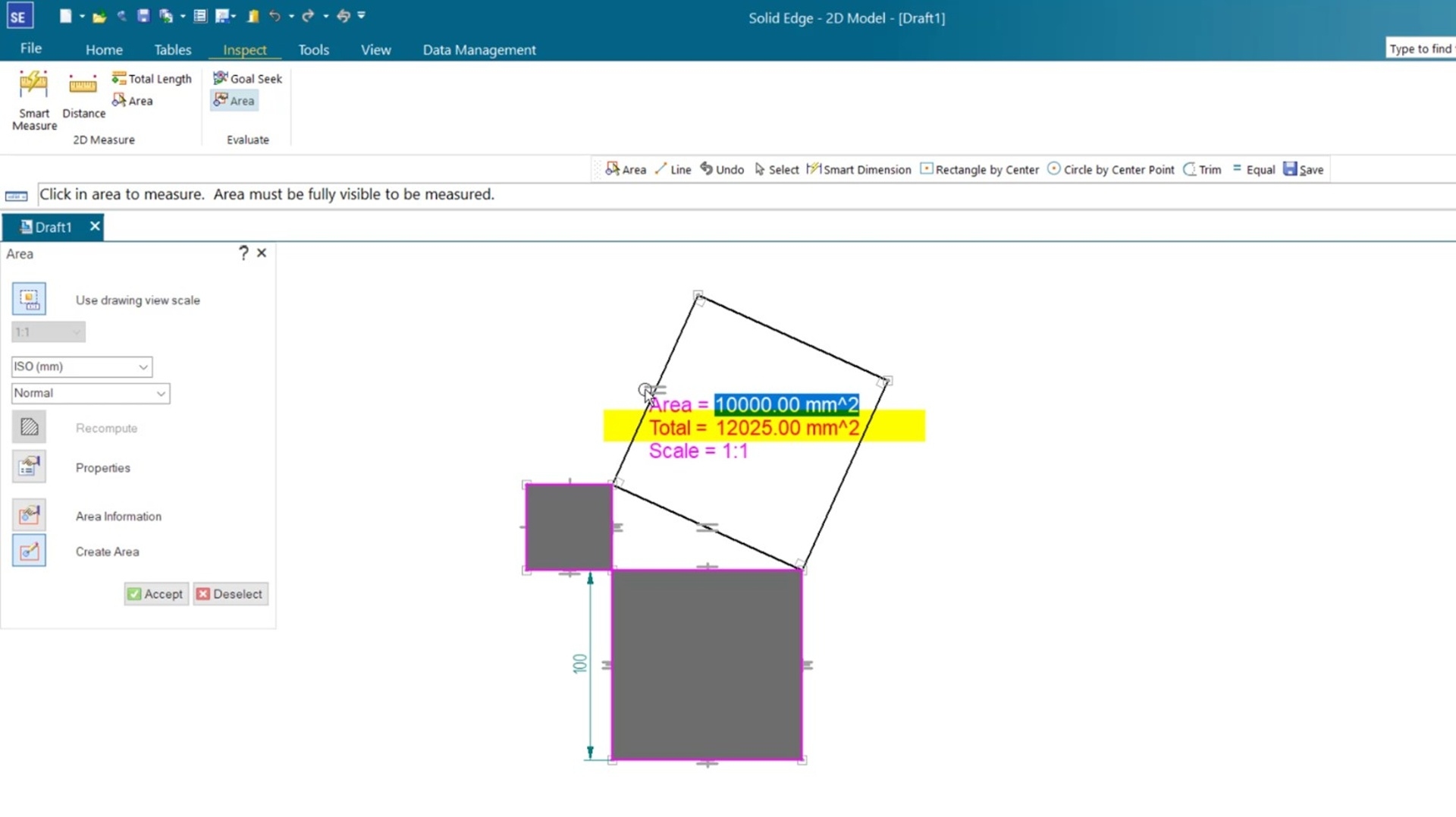Open the Goal Seek tool
The width and height of the screenshot is (1456, 817).
coord(248,78)
